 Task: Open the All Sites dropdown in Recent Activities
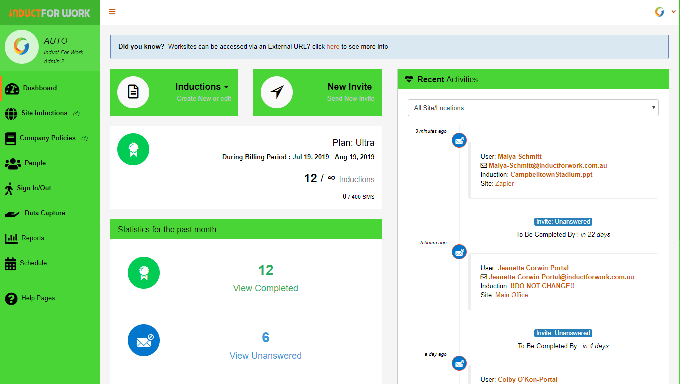coord(533,108)
